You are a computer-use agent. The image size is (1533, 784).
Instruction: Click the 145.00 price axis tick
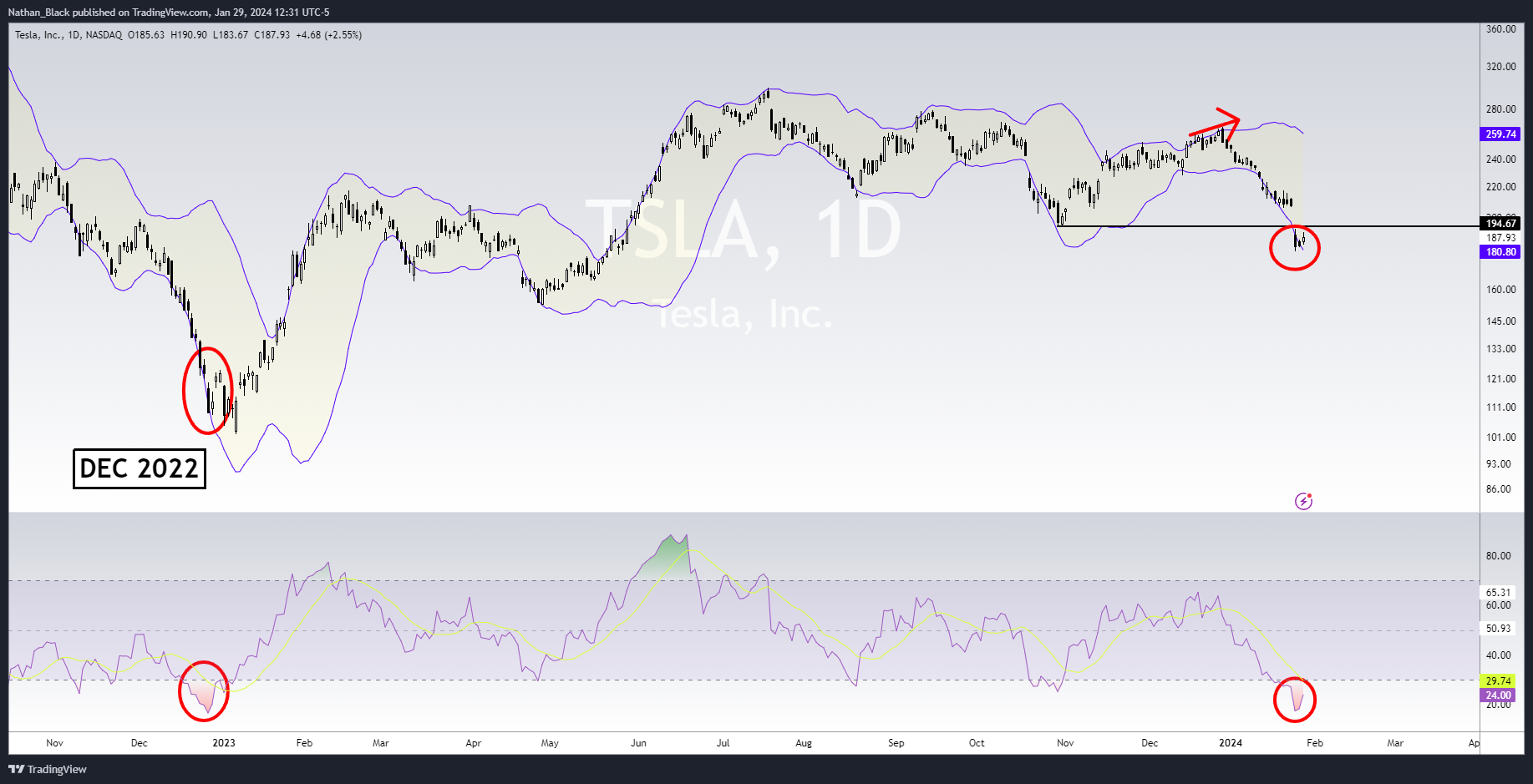click(x=1500, y=321)
